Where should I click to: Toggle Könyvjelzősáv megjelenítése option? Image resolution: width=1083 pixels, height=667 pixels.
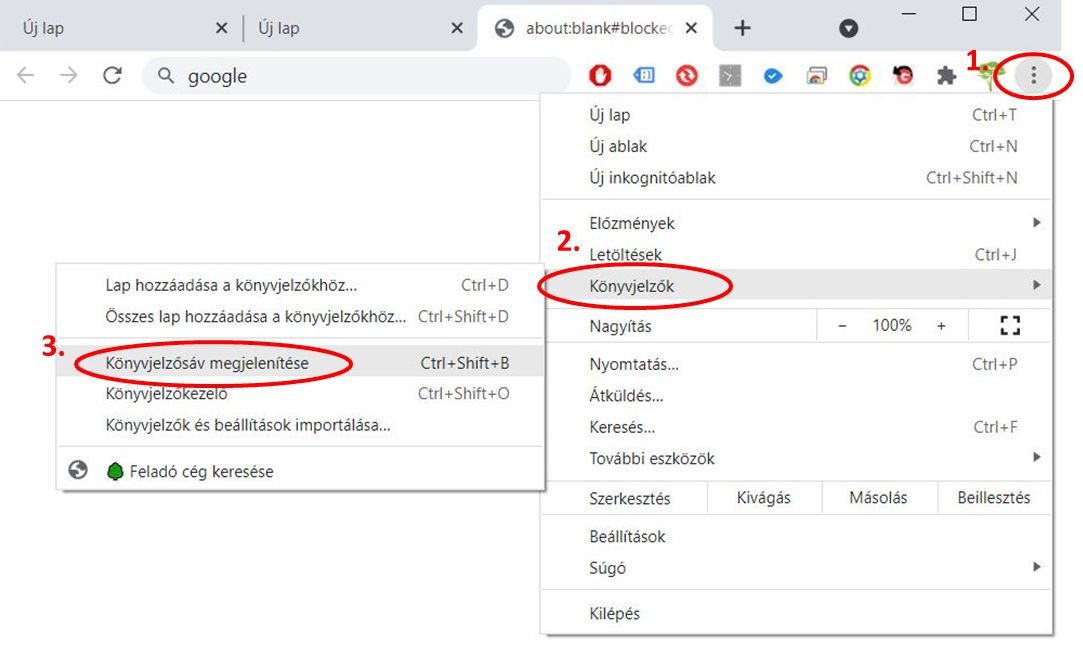click(x=207, y=363)
